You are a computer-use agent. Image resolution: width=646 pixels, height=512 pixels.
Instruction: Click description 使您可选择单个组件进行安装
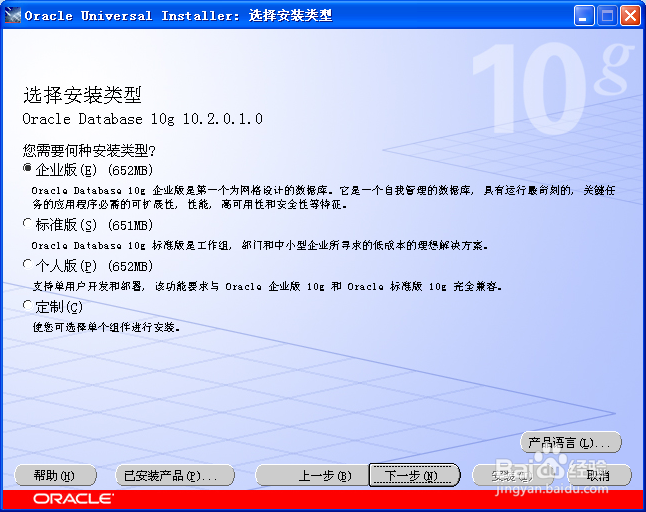pos(106,327)
